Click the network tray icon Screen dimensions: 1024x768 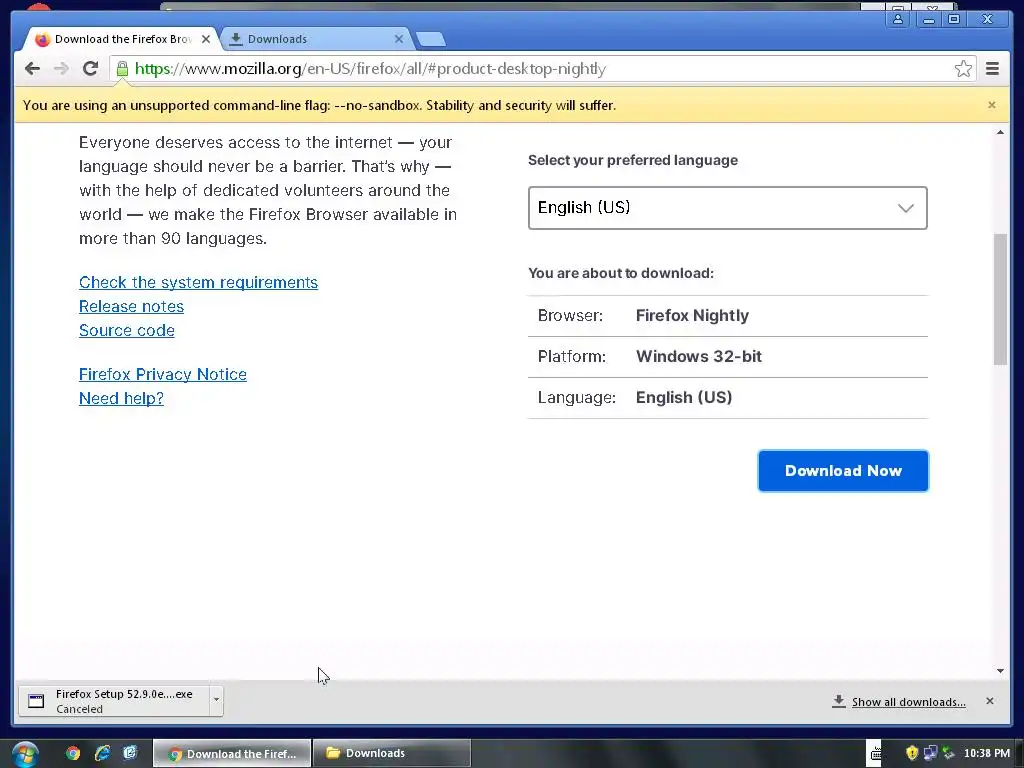click(930, 753)
